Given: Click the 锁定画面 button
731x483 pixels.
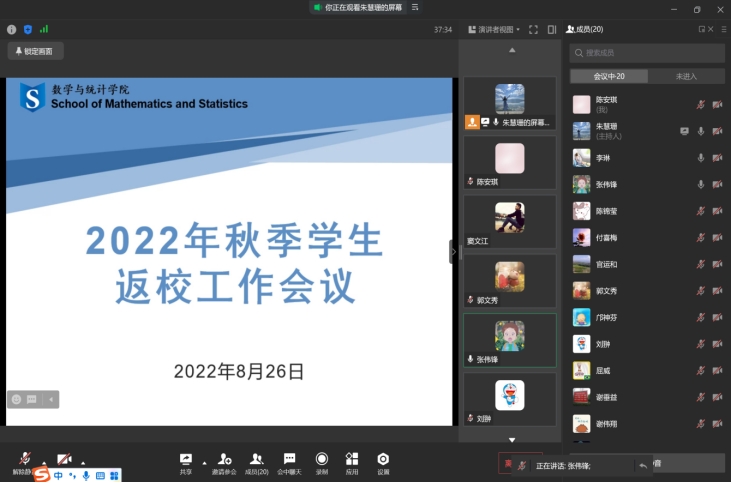Looking at the screenshot, I should pos(36,51).
